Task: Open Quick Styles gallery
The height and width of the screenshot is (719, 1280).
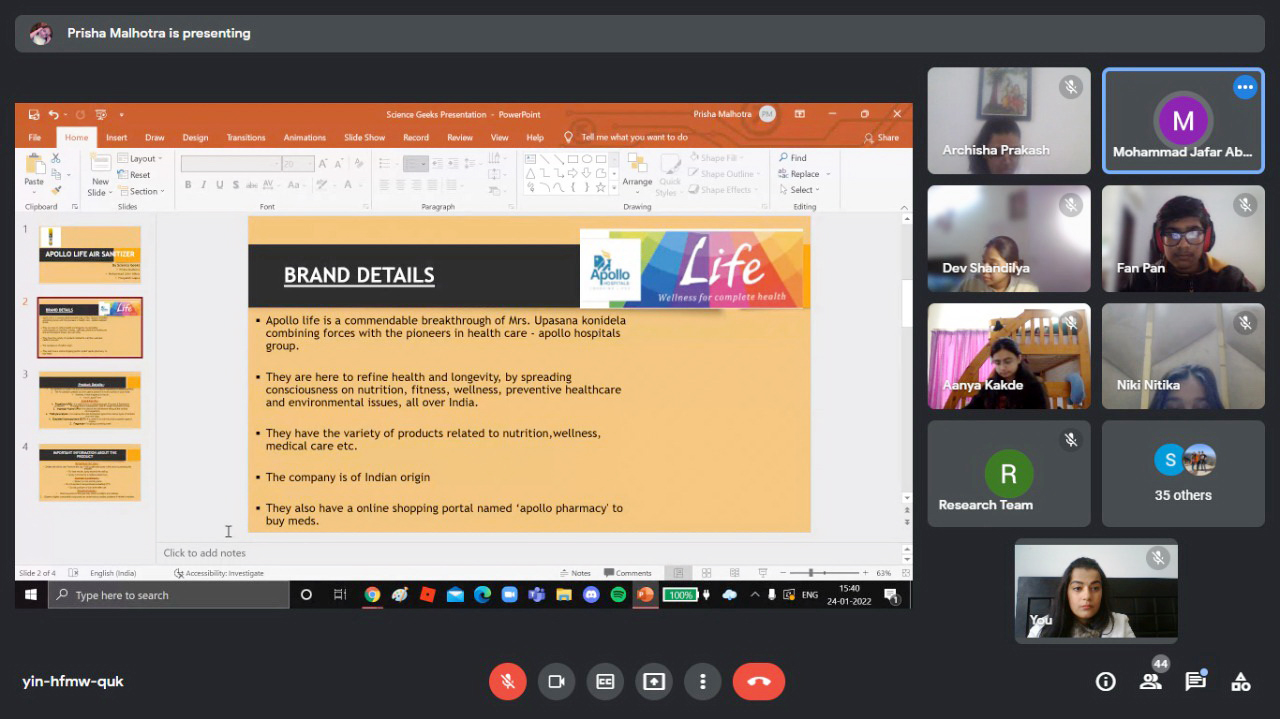Action: click(x=670, y=174)
